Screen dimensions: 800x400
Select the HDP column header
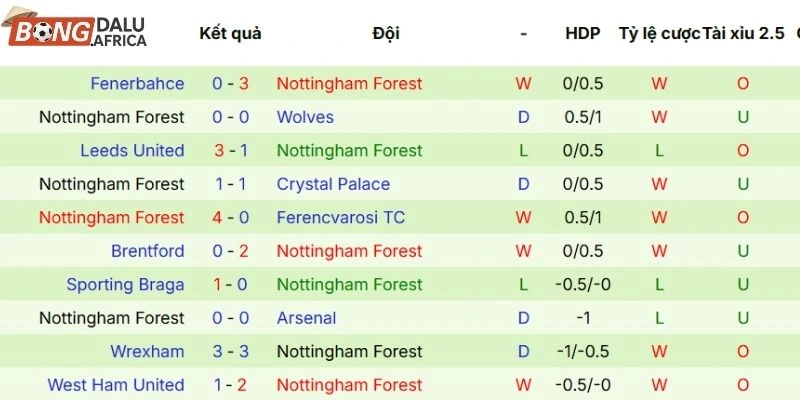tap(582, 33)
